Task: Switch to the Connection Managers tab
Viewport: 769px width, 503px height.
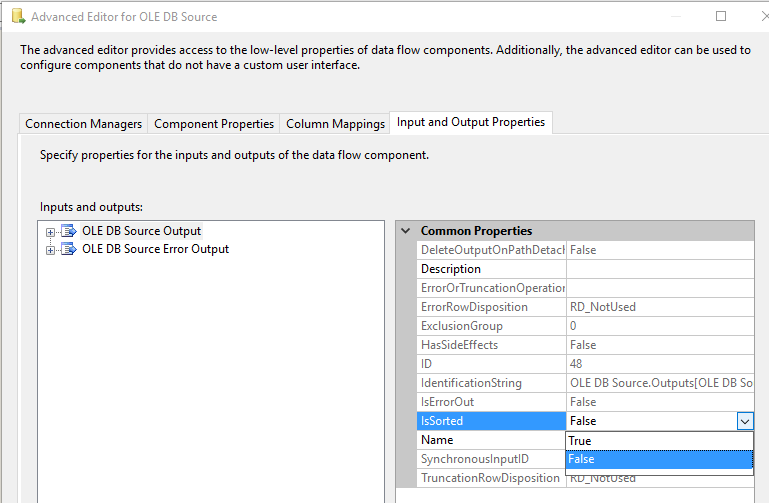Action: tap(83, 124)
